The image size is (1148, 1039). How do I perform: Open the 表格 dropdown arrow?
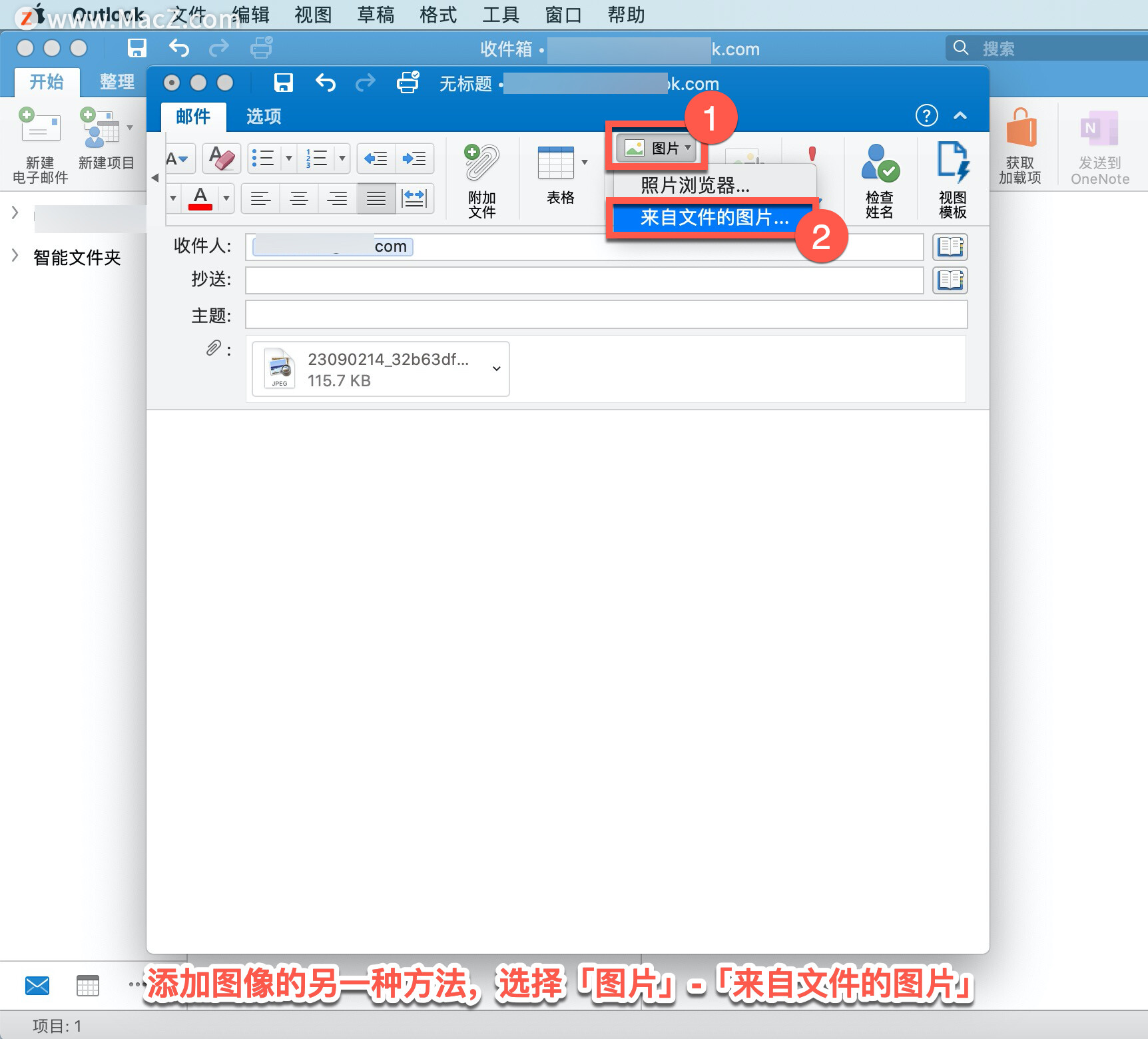[x=585, y=162]
